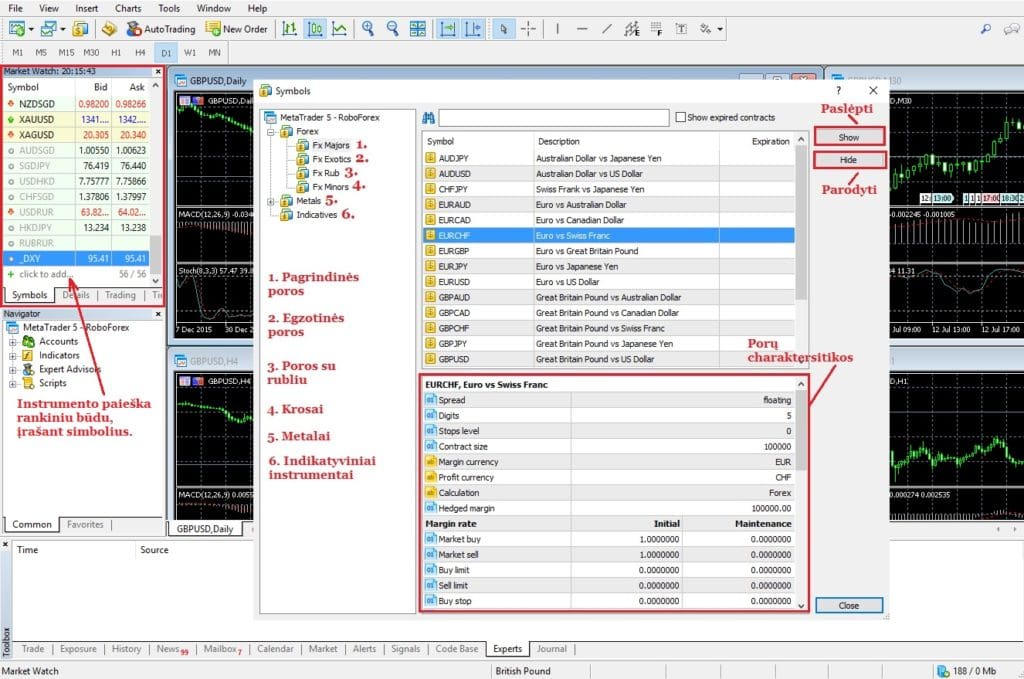Screen dimensions: 1024x679
Task: Switch to the Journal toolbox tab
Action: [552, 649]
